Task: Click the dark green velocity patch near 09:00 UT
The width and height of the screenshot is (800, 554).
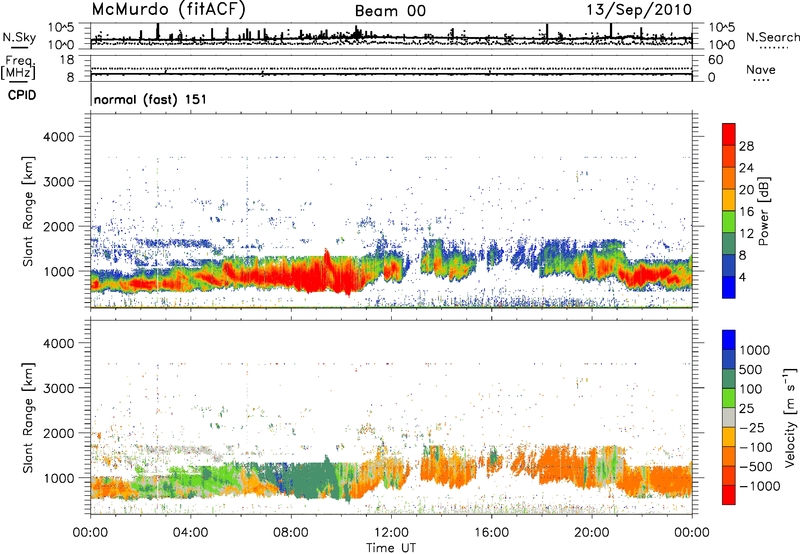Action: coord(309,480)
